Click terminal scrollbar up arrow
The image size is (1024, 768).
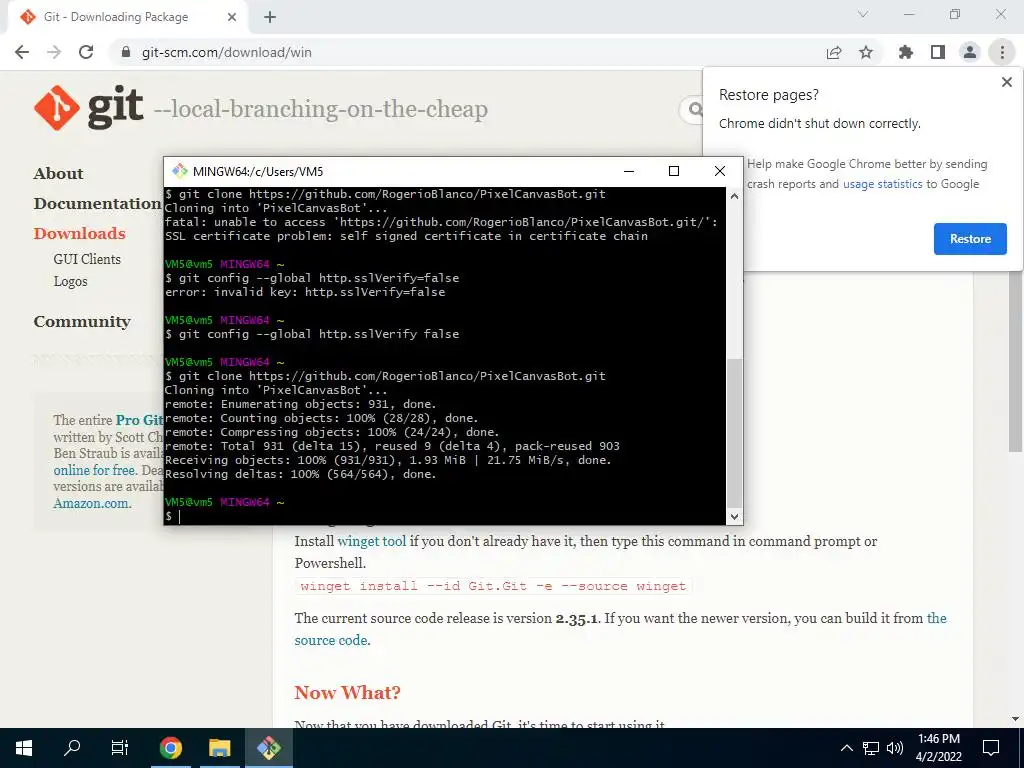[734, 196]
